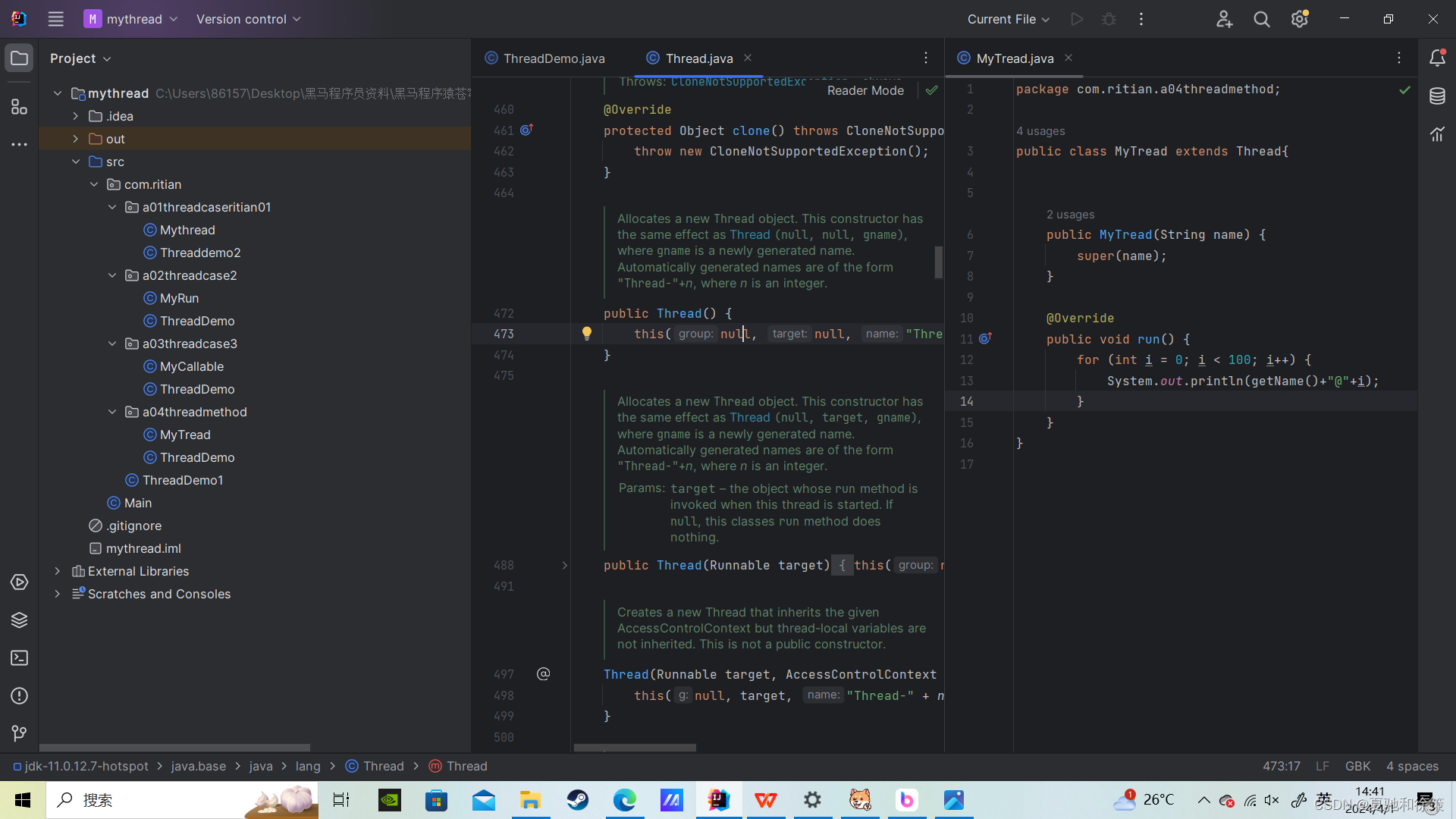Open the Database tool window
The height and width of the screenshot is (819, 1456).
(x=1437, y=96)
